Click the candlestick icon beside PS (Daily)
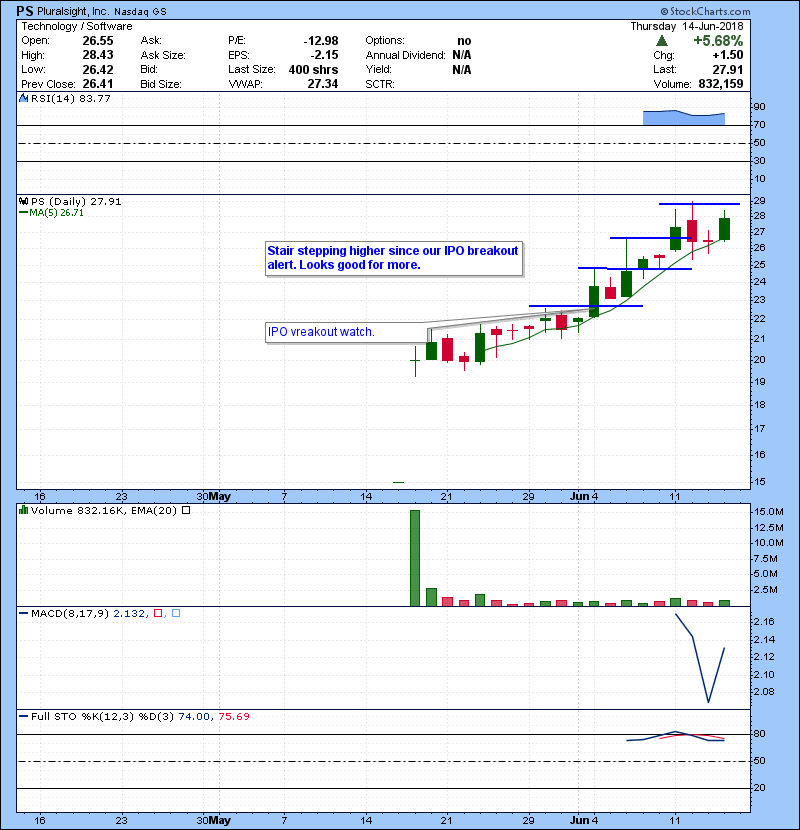The height and width of the screenshot is (830, 800). (23, 201)
